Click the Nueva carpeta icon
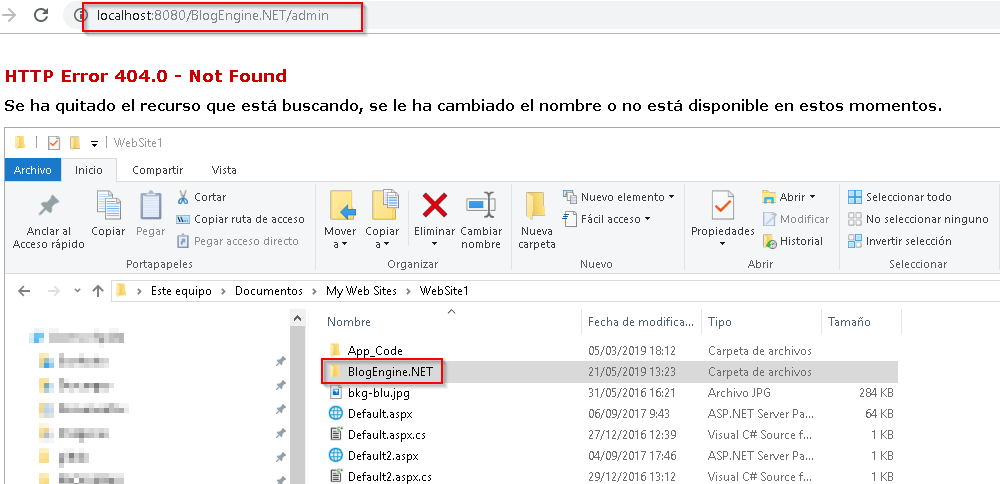 coord(536,206)
